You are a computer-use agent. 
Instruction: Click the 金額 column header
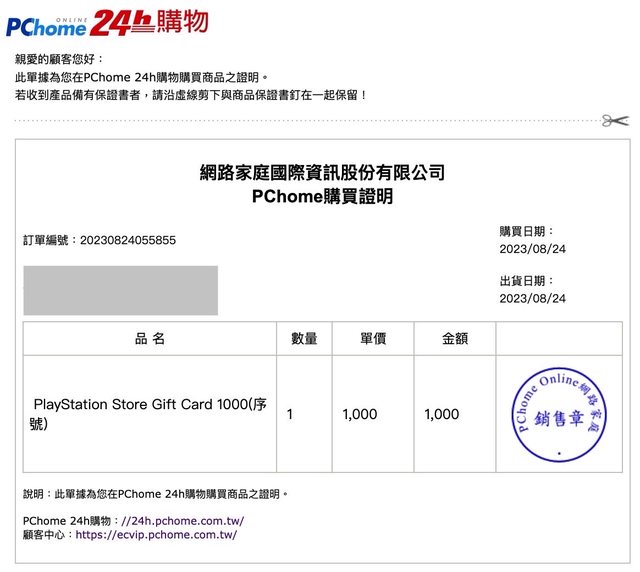[455, 339]
